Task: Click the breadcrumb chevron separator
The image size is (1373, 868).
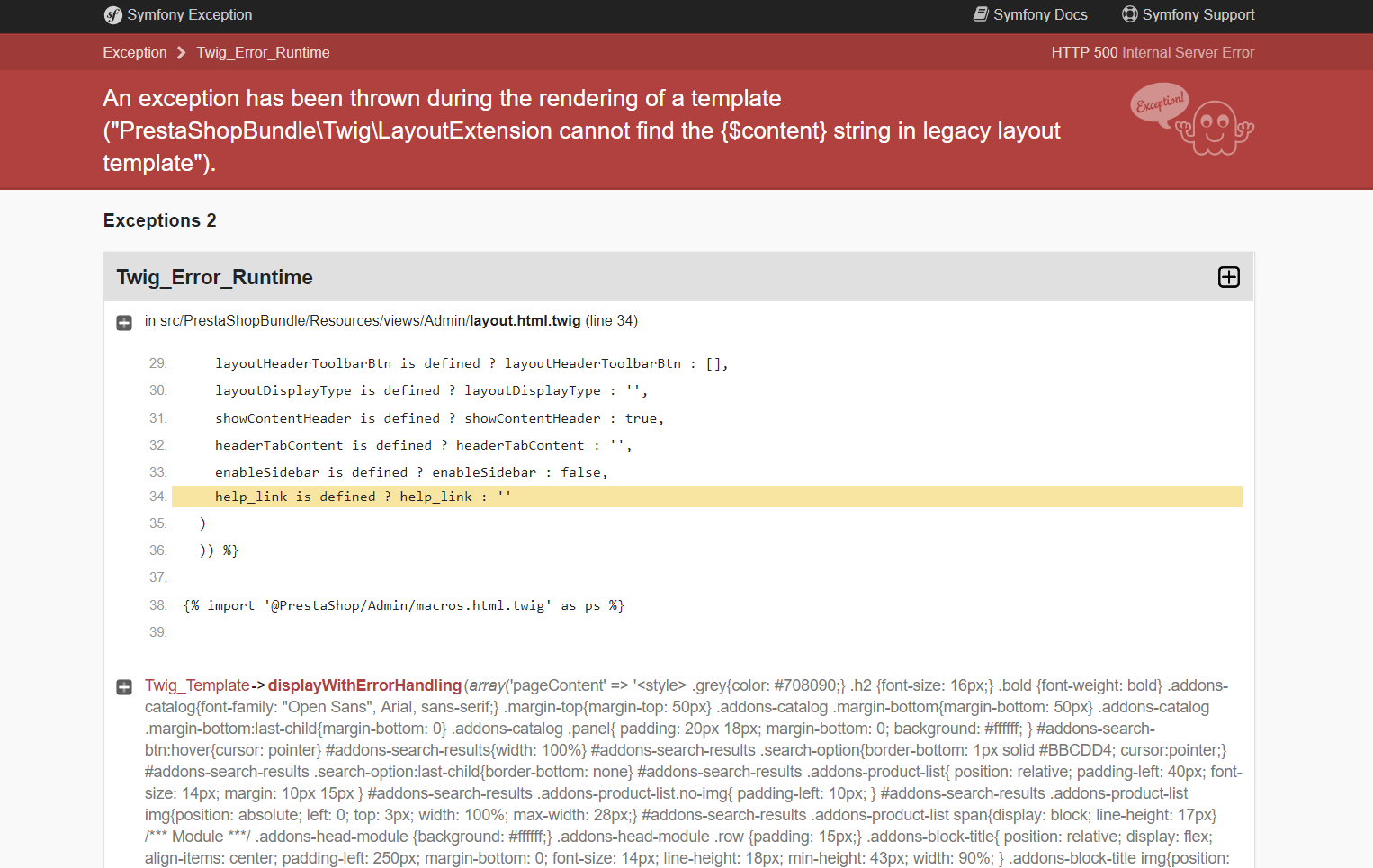Action: coord(182,52)
